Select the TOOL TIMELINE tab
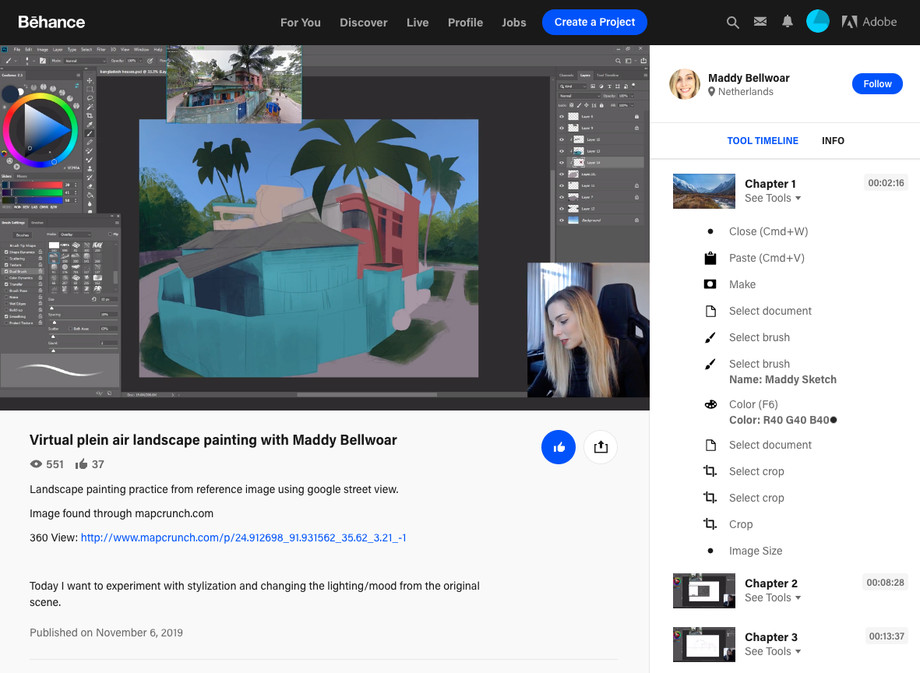This screenshot has width=920, height=673. 762,141
